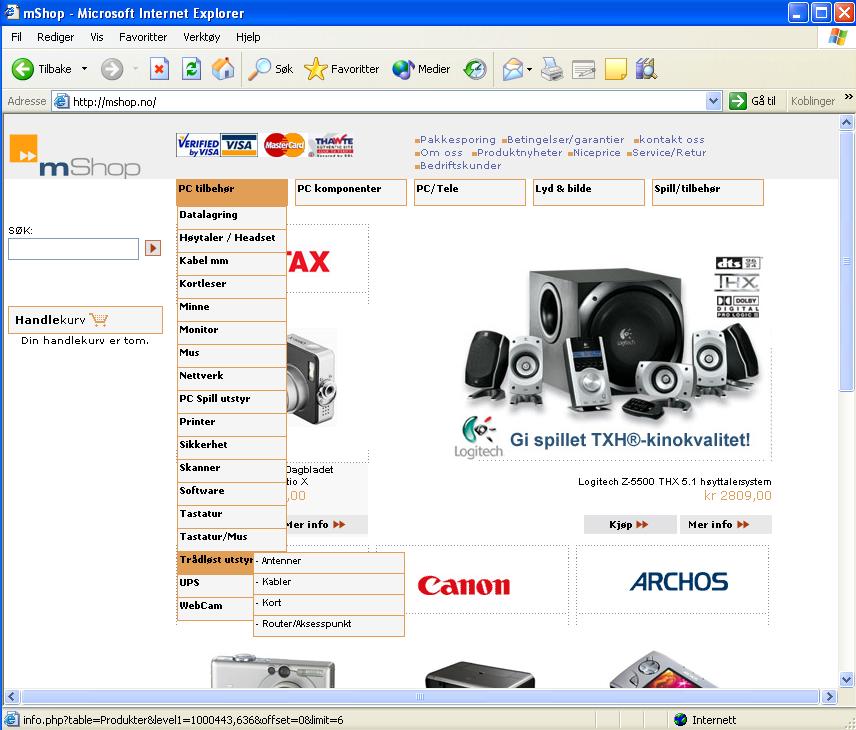This screenshot has height=730, width=856.
Task: Choose Nettverk from the menu
Action: (x=231, y=379)
